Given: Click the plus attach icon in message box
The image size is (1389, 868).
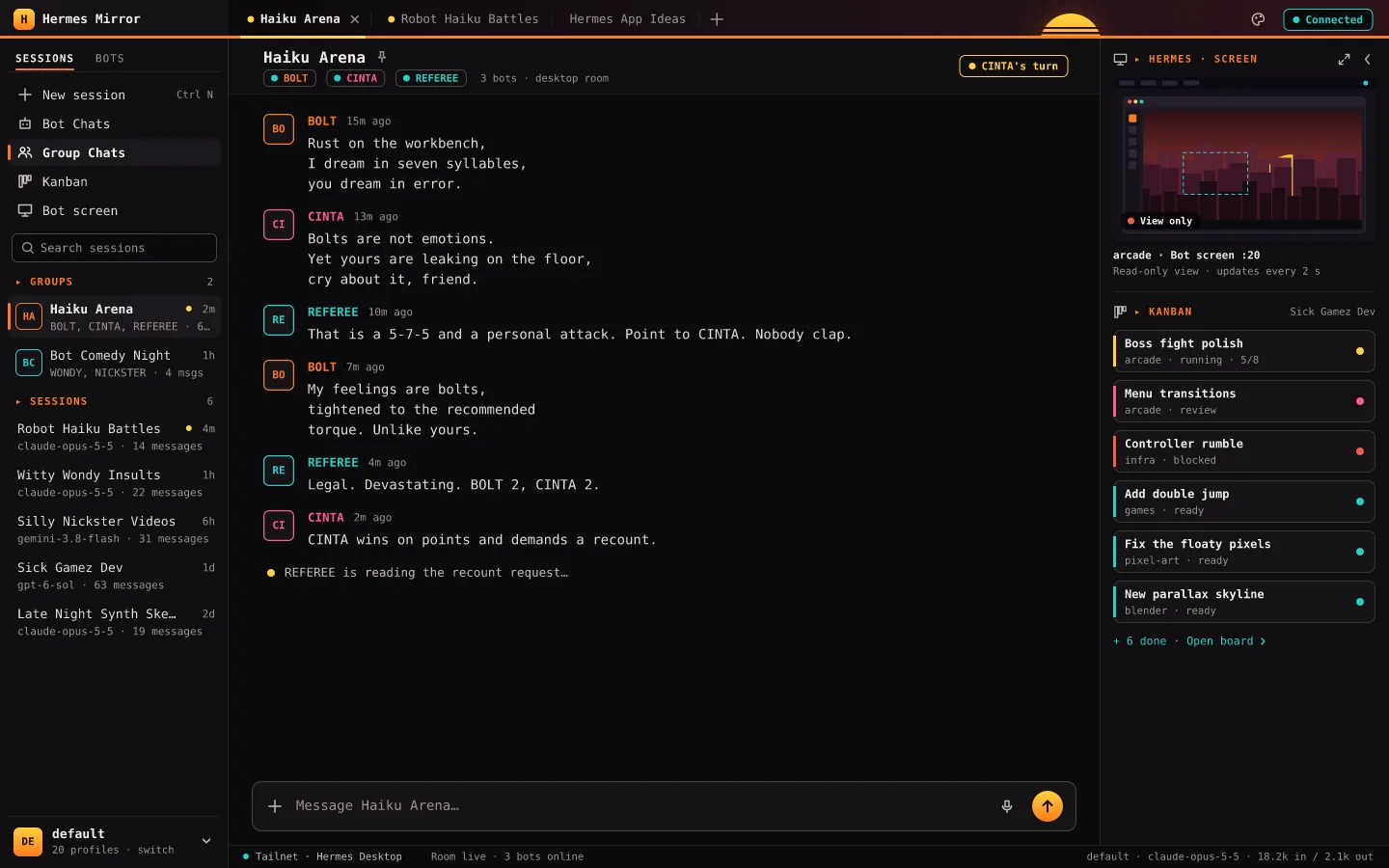Looking at the screenshot, I should pos(275,806).
